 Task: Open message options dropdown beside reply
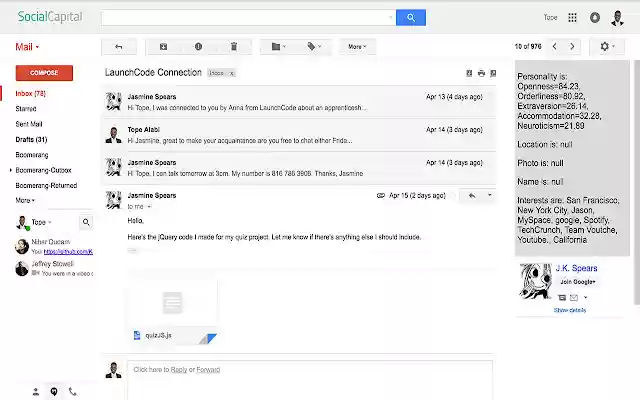(489, 196)
